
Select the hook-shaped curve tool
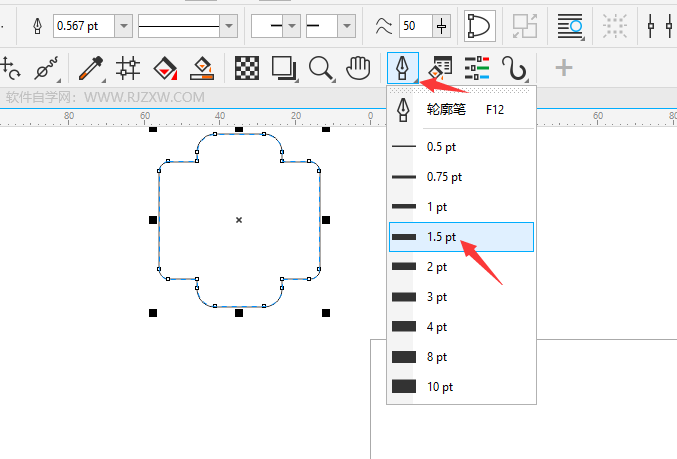pos(514,68)
